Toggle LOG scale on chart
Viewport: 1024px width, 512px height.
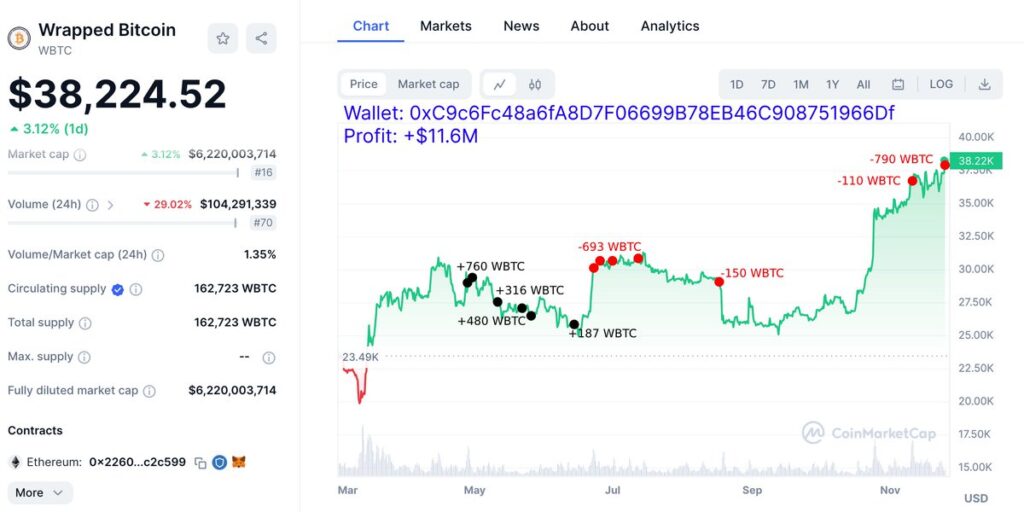pos(941,85)
